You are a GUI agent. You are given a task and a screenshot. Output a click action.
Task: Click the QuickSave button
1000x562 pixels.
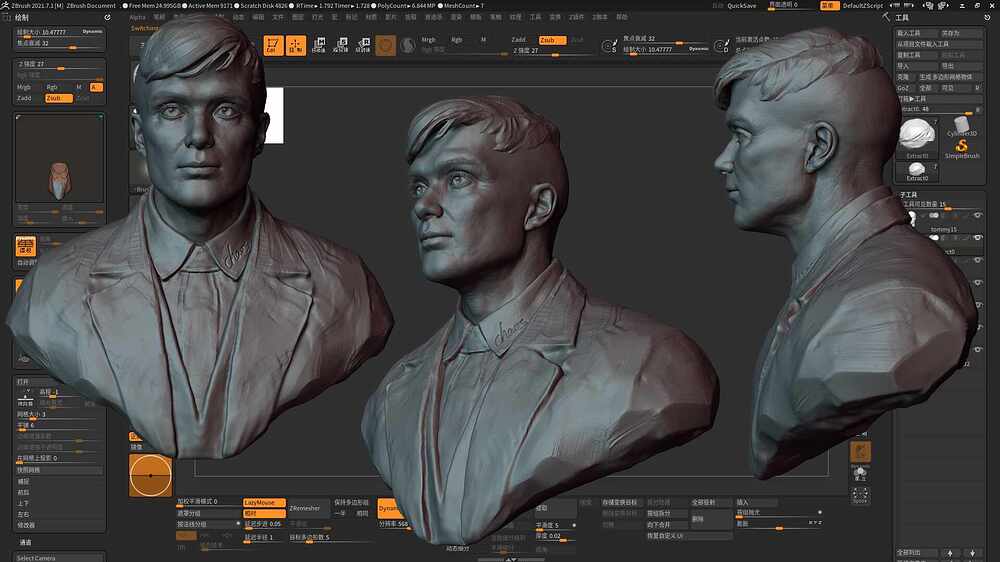(x=742, y=5)
